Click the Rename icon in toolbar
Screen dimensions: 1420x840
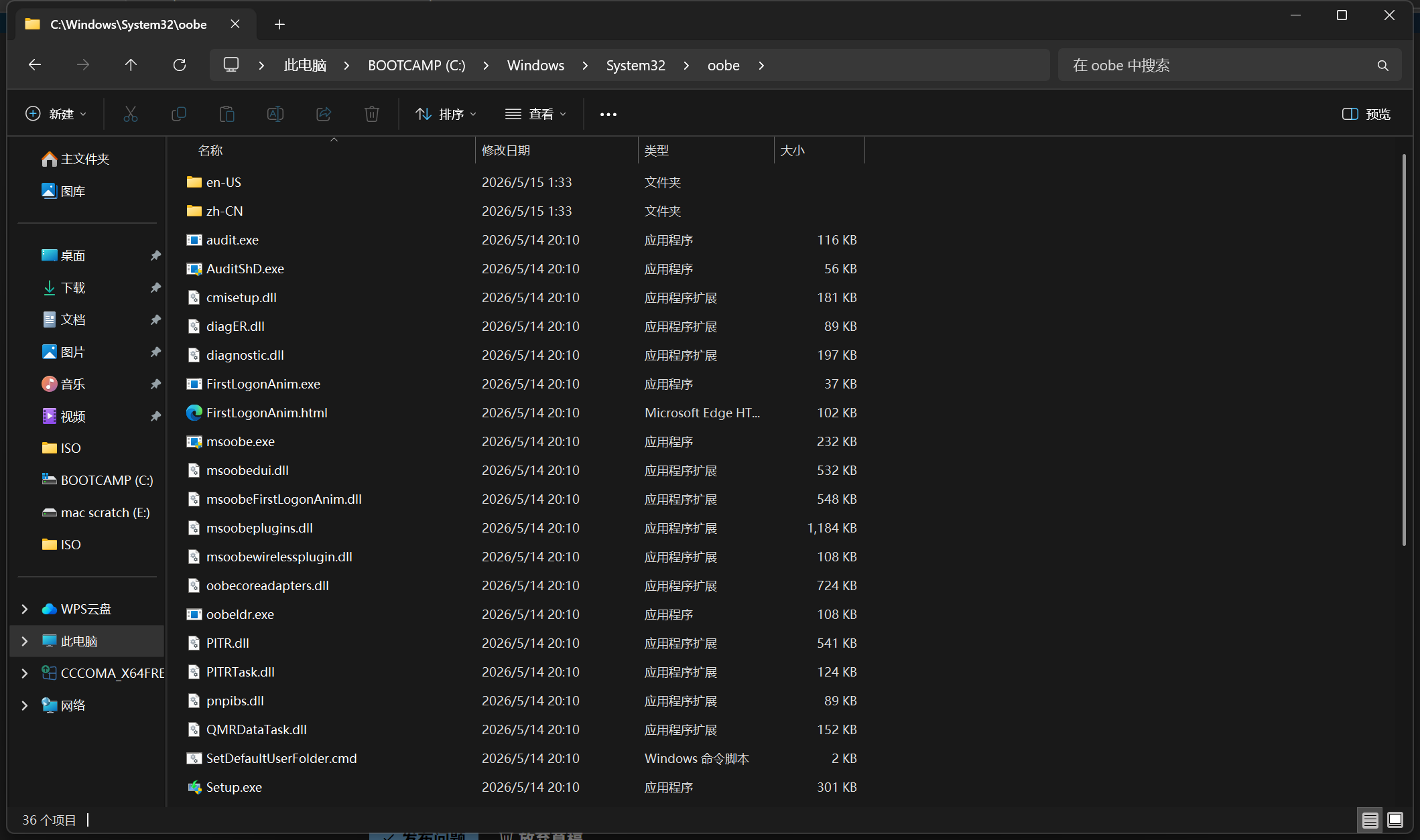tap(275, 115)
